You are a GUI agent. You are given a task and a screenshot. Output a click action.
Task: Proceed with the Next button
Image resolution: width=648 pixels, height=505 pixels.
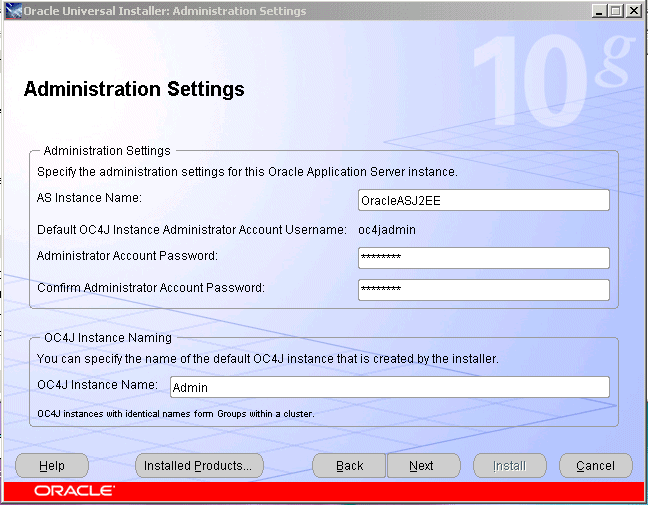(423, 466)
